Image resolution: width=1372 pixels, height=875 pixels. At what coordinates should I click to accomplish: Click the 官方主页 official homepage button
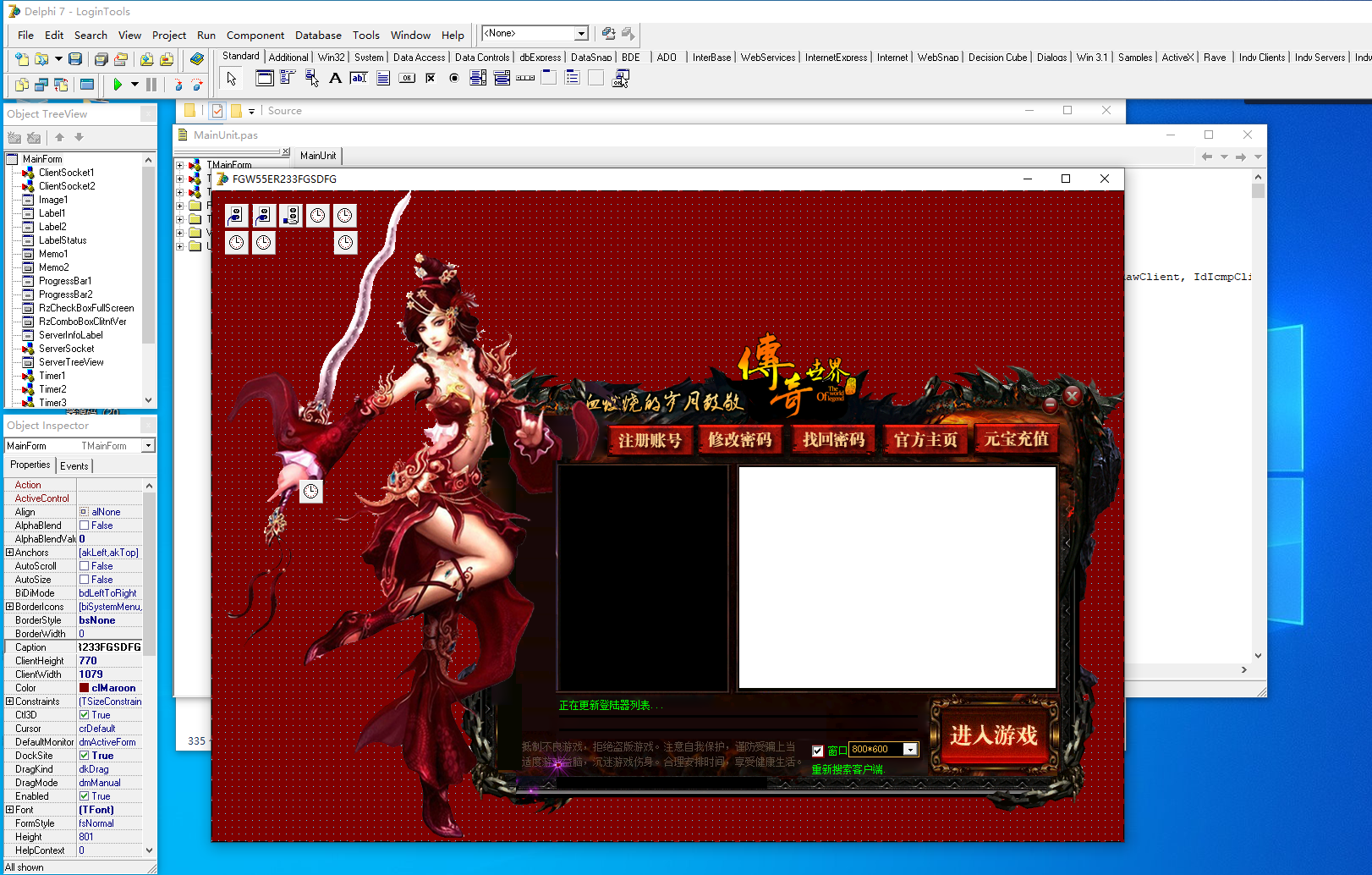click(925, 440)
